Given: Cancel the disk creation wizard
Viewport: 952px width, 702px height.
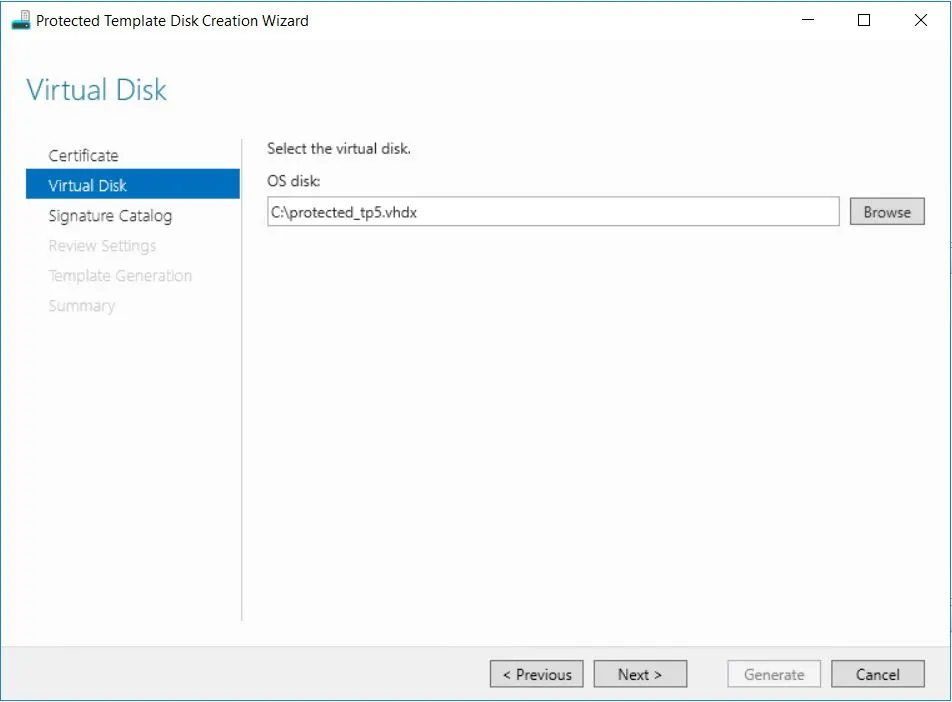Looking at the screenshot, I should 877,675.
